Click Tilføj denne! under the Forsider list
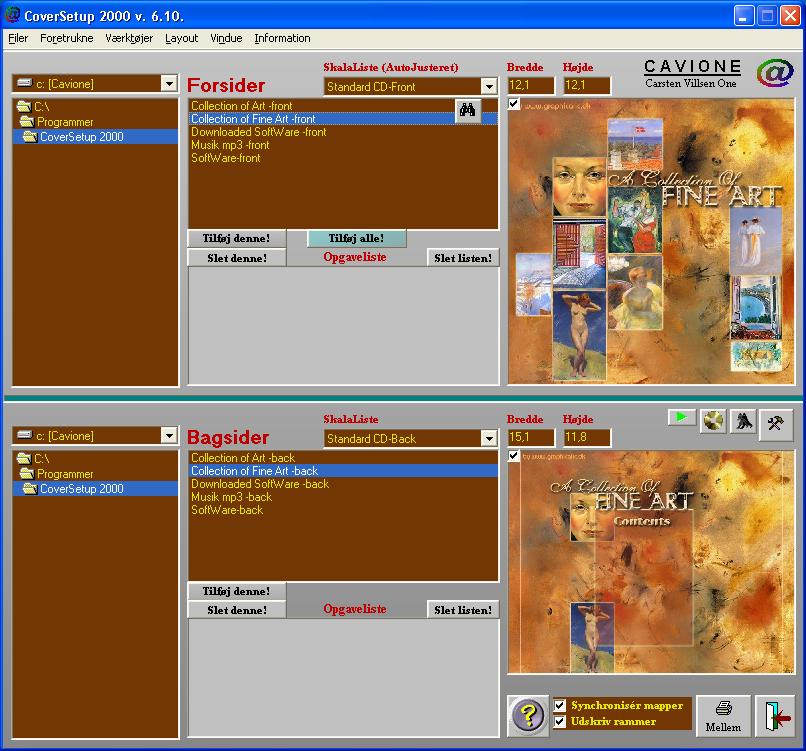This screenshot has width=806, height=751. coord(236,239)
